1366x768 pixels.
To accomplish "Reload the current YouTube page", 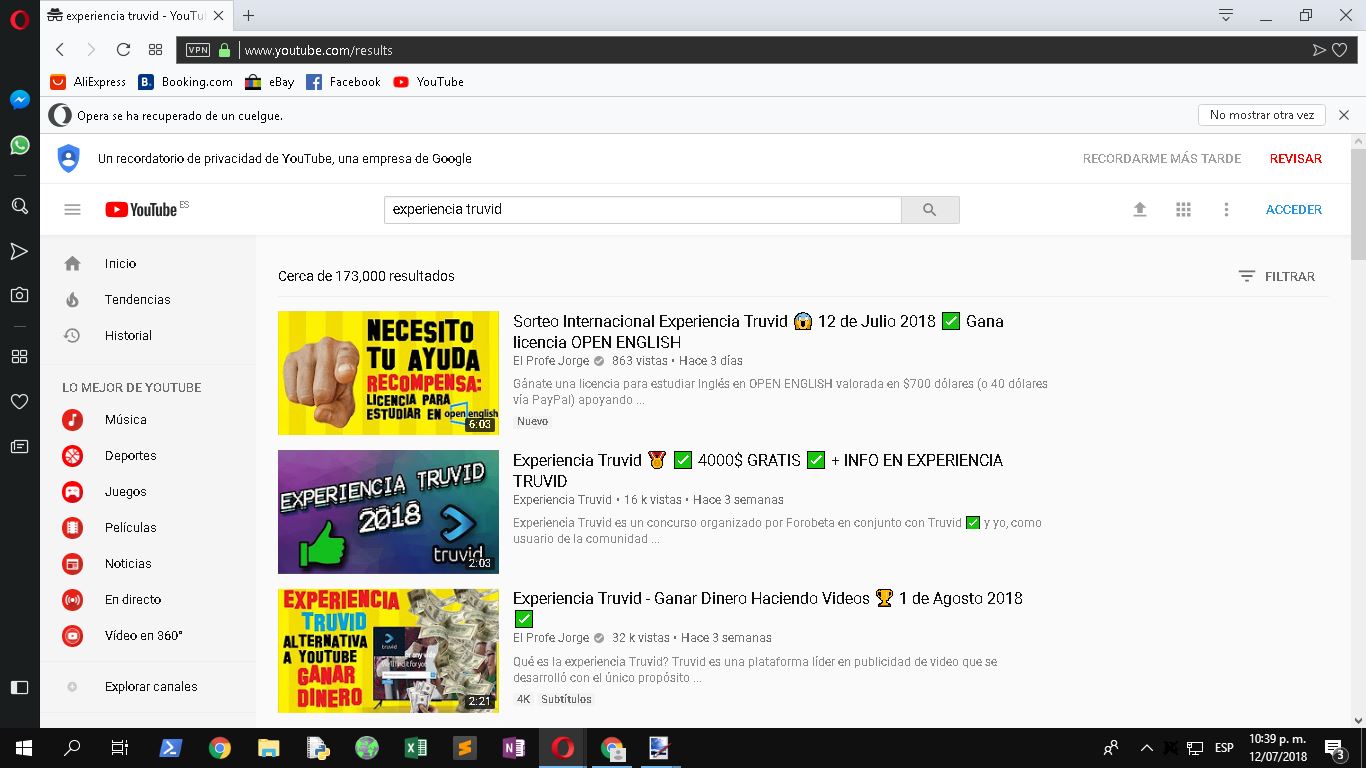I will (x=123, y=50).
